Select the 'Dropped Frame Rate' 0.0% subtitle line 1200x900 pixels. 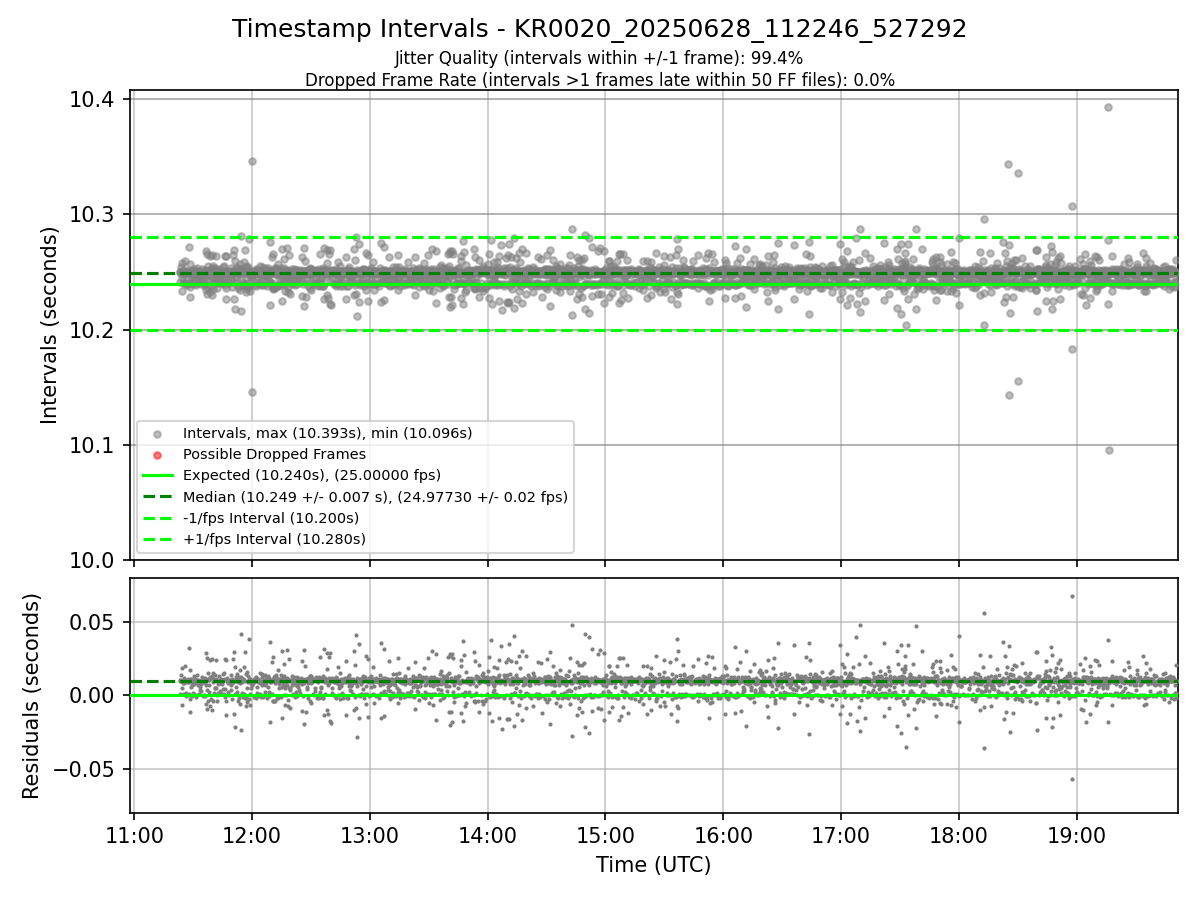[x=599, y=80]
